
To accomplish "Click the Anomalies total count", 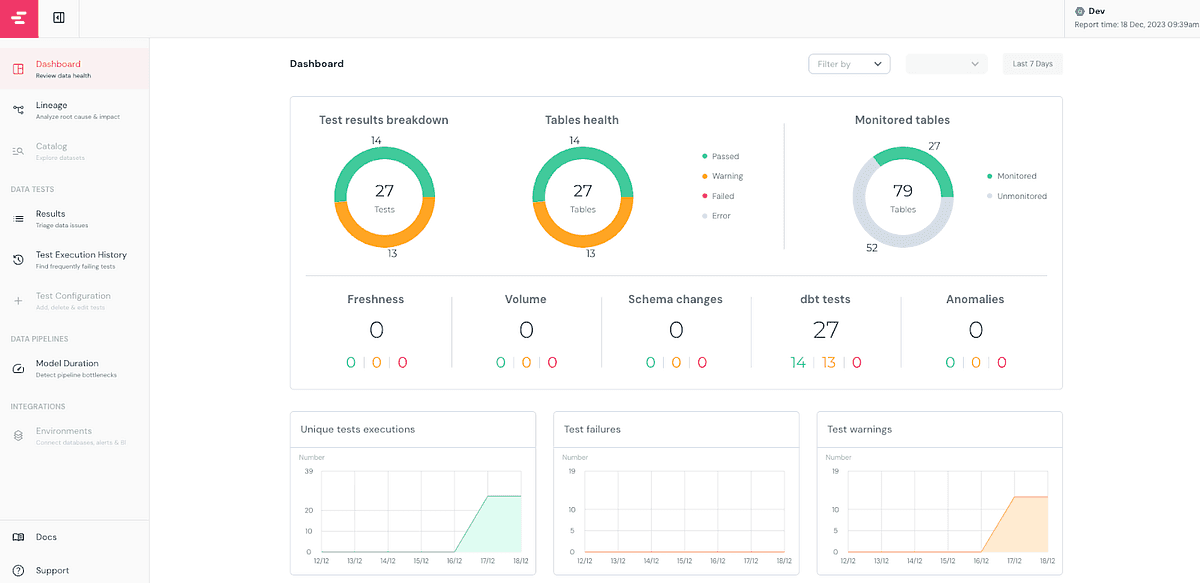I will 976,330.
